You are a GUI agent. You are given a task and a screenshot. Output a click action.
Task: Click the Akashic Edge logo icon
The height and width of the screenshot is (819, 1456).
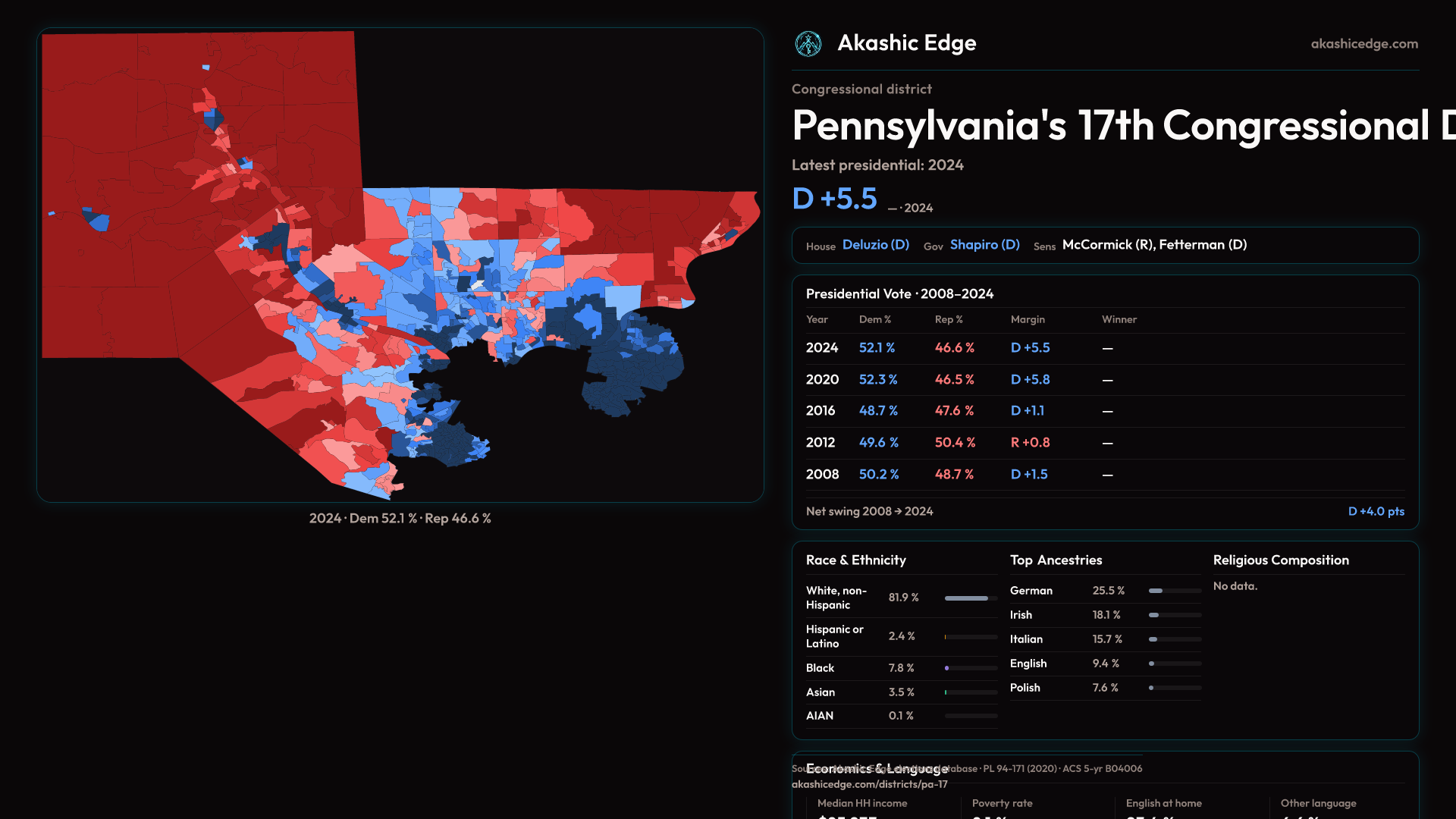pos(808,44)
